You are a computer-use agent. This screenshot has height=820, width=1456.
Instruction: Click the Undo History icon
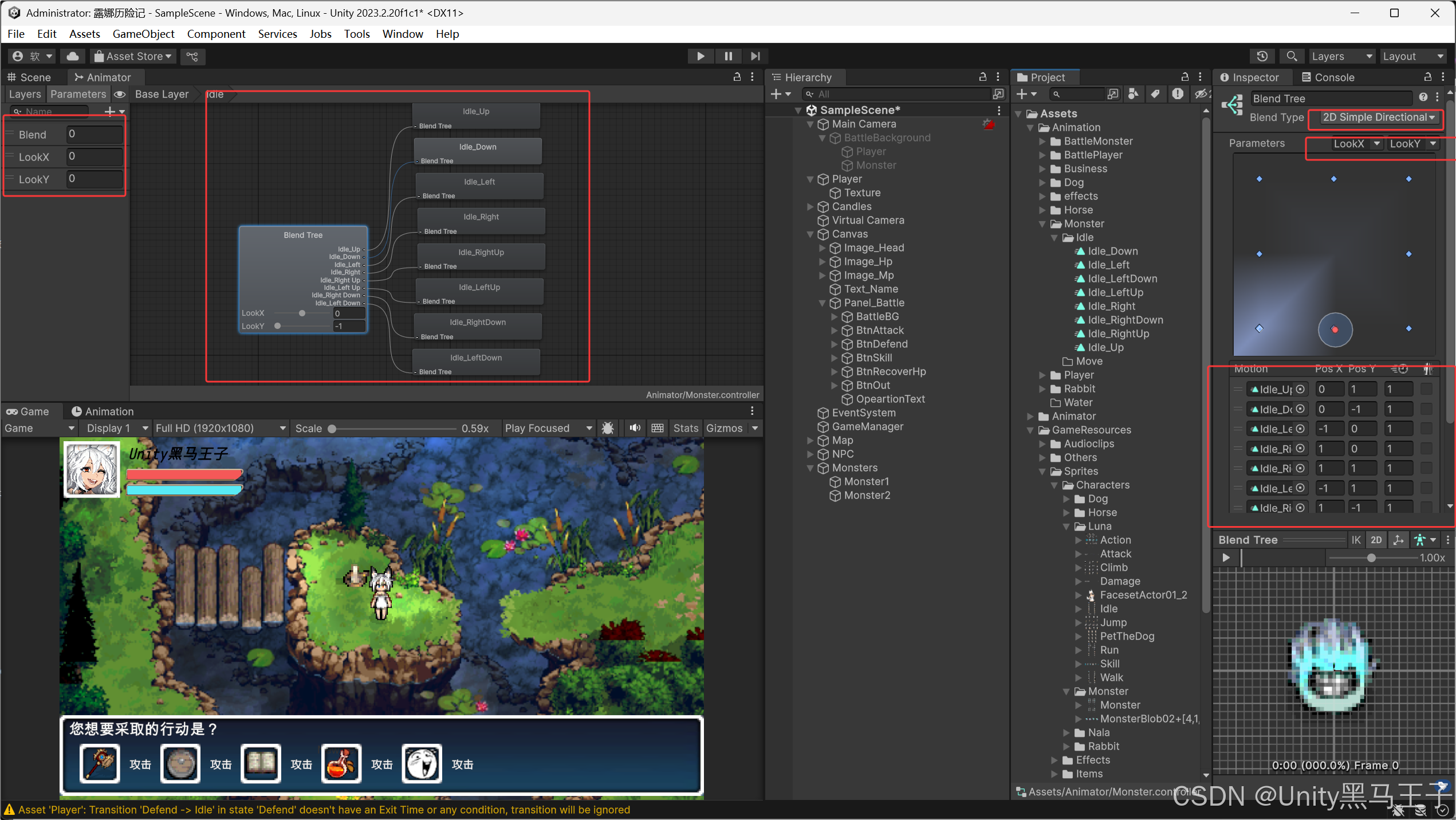pyautogui.click(x=1262, y=56)
